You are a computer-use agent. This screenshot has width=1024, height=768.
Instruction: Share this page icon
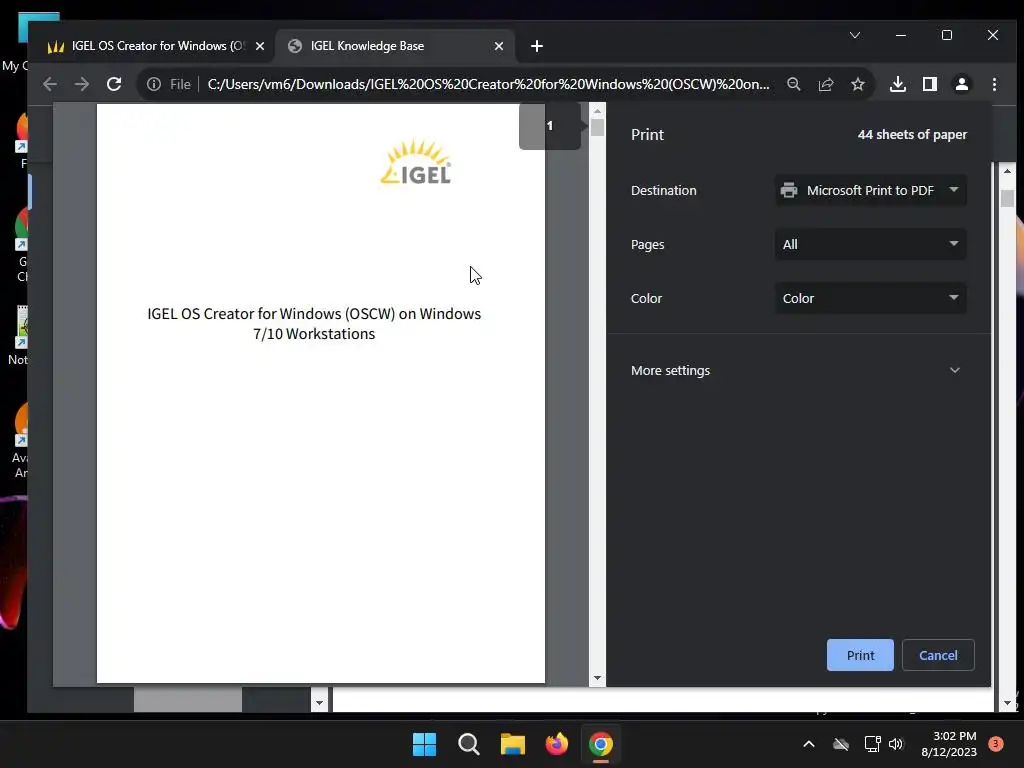click(x=826, y=84)
